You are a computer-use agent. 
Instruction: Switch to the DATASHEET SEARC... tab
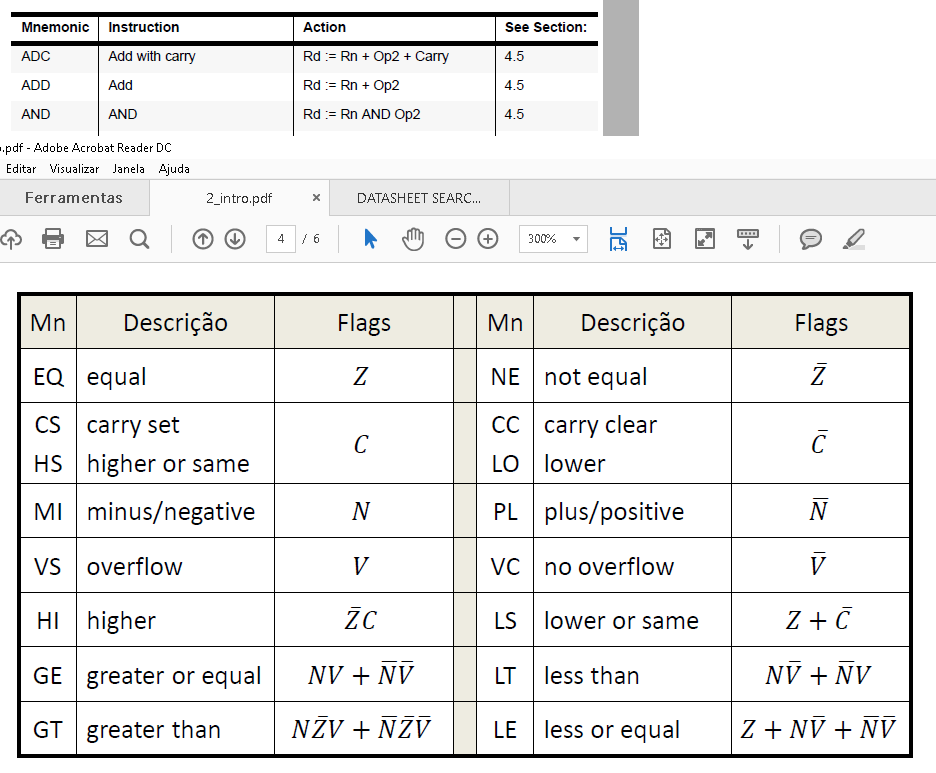pos(418,198)
